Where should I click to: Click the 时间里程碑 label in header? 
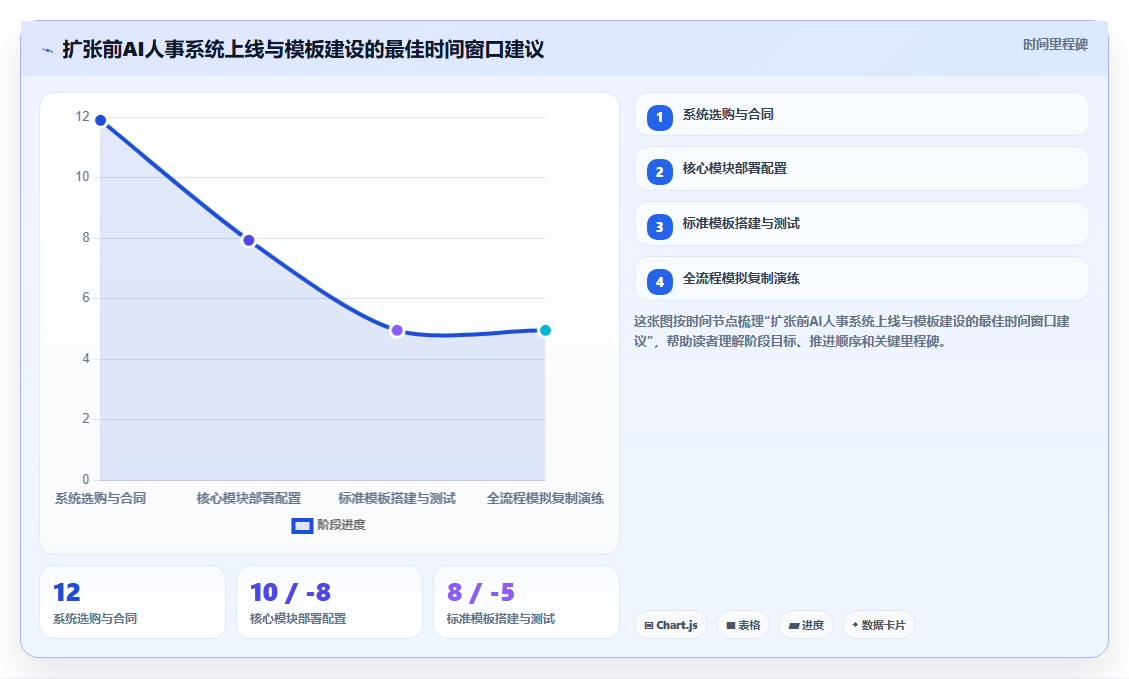pos(1055,45)
